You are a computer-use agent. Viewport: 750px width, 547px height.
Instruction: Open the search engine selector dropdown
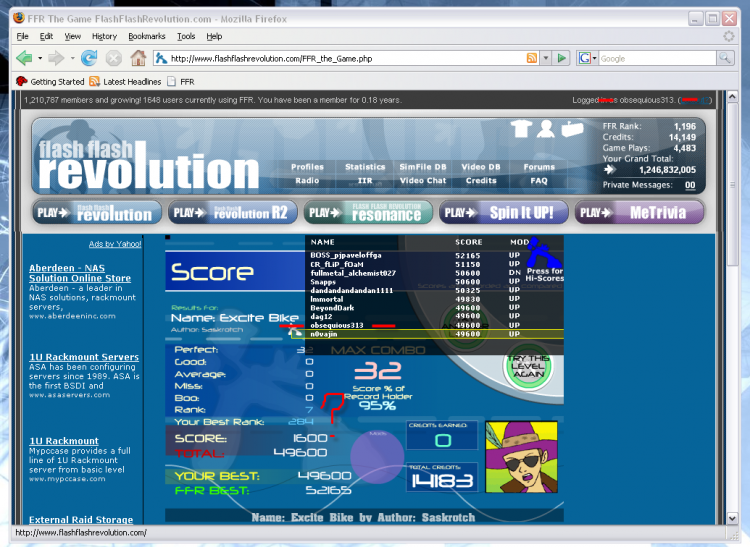click(594, 58)
